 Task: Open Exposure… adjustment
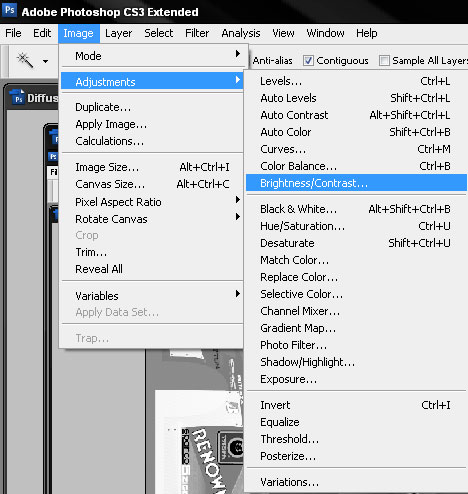tap(356, 379)
